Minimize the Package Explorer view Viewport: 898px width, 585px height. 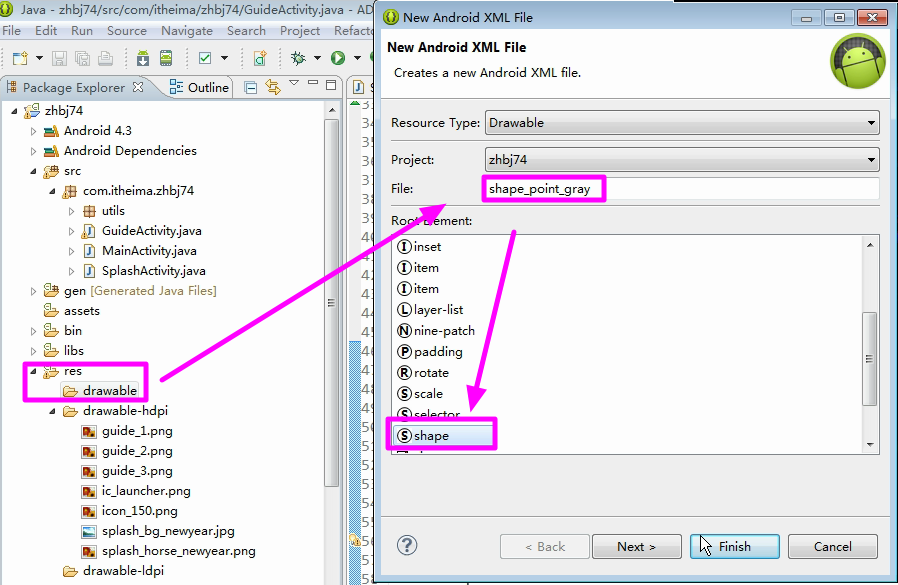click(313, 84)
